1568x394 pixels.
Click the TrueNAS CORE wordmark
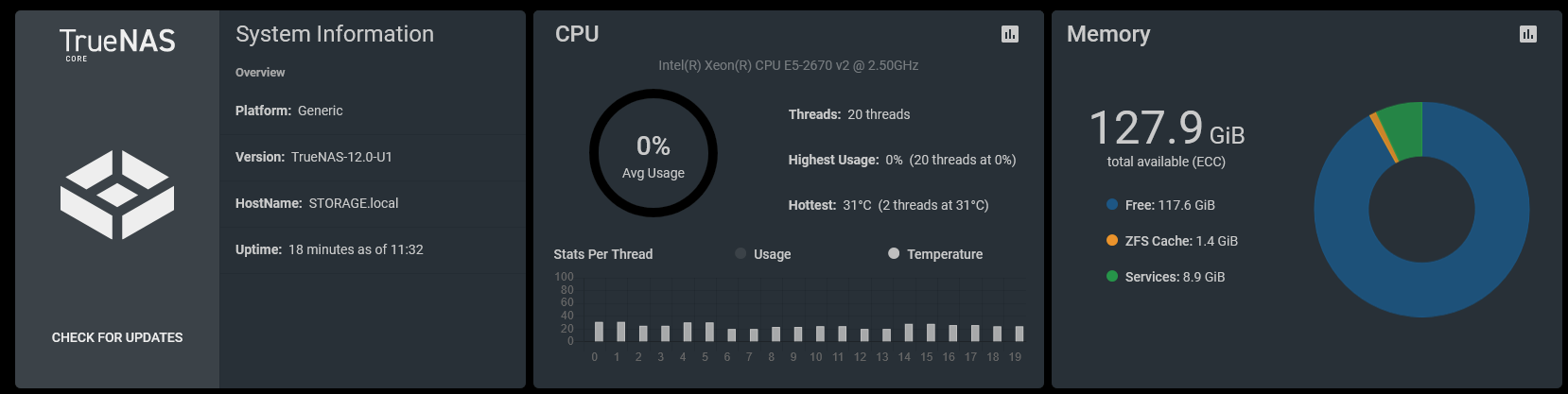117,43
